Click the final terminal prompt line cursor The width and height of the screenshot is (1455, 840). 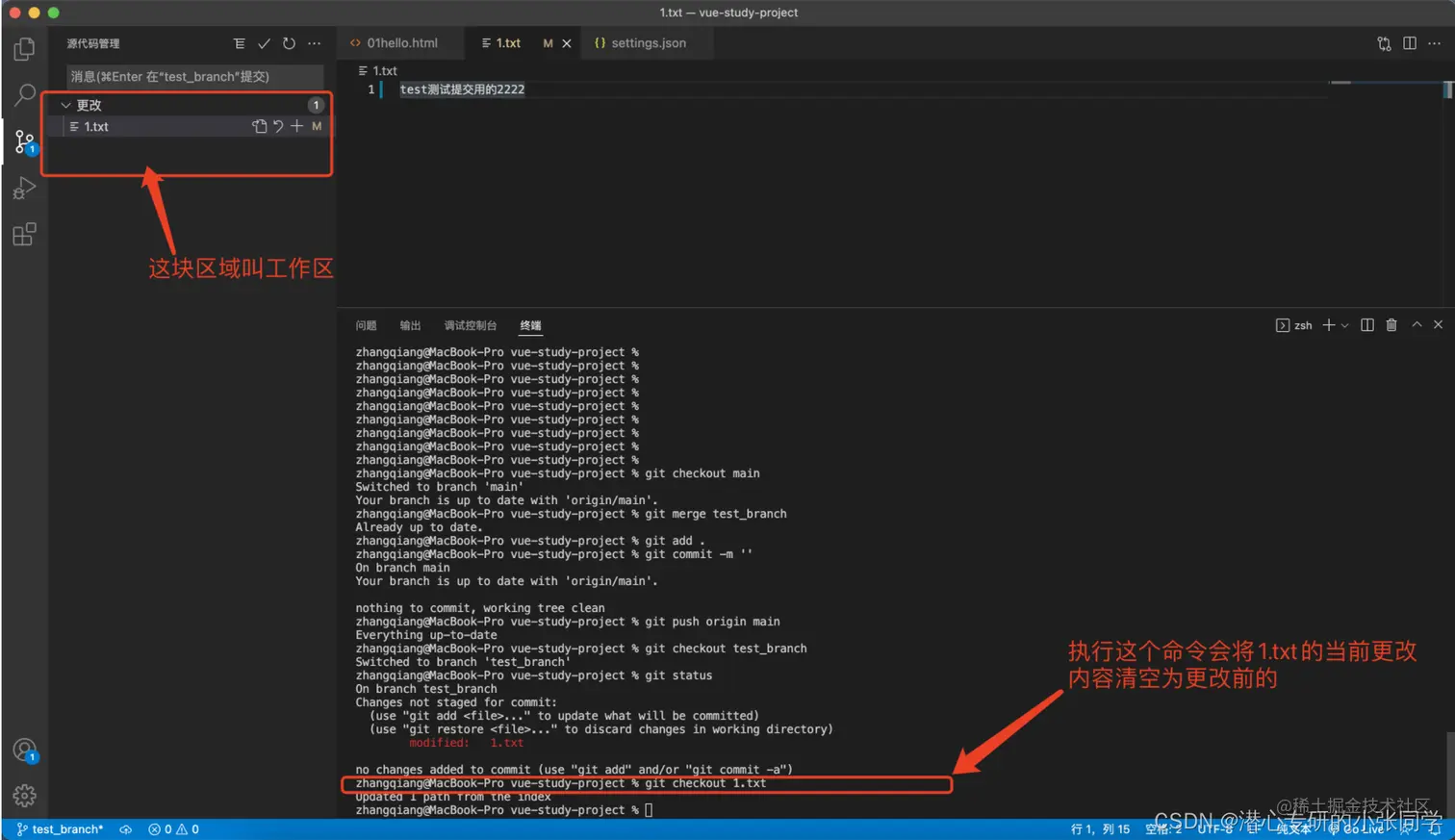click(x=649, y=810)
